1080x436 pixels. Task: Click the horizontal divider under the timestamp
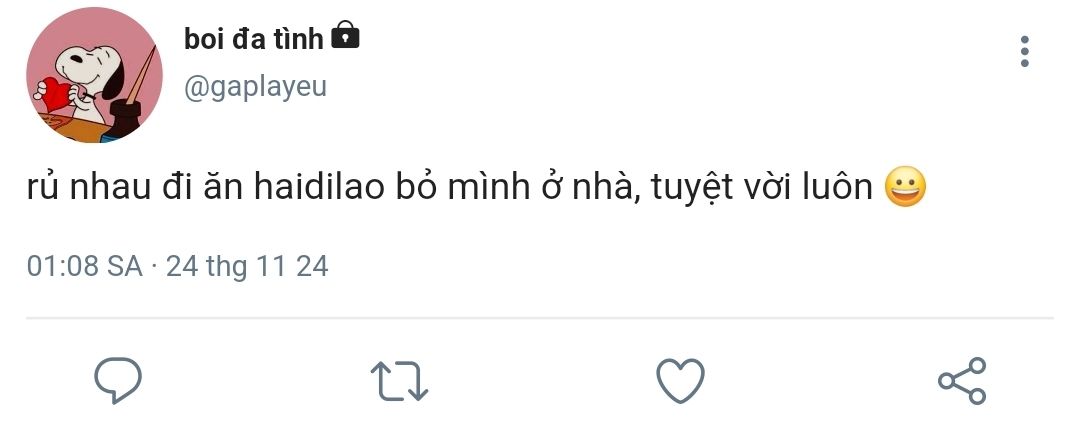tap(540, 318)
